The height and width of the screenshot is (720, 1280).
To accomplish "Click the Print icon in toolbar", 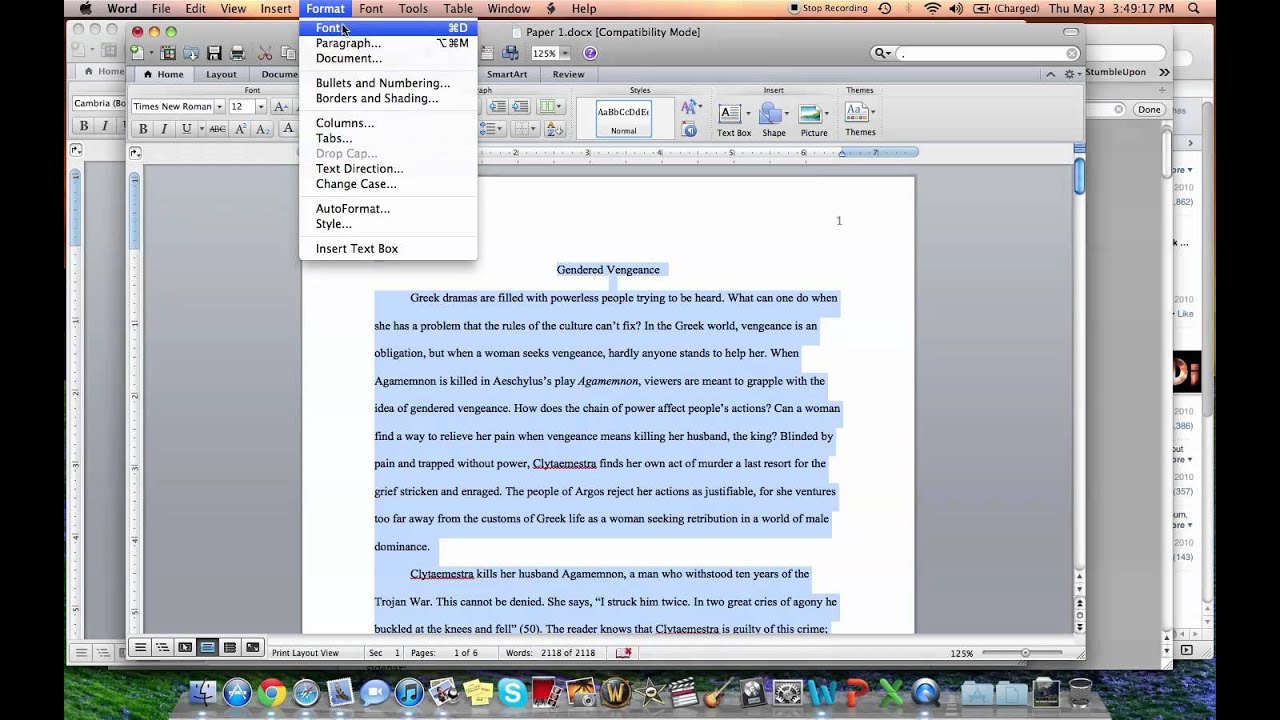I will [238, 53].
